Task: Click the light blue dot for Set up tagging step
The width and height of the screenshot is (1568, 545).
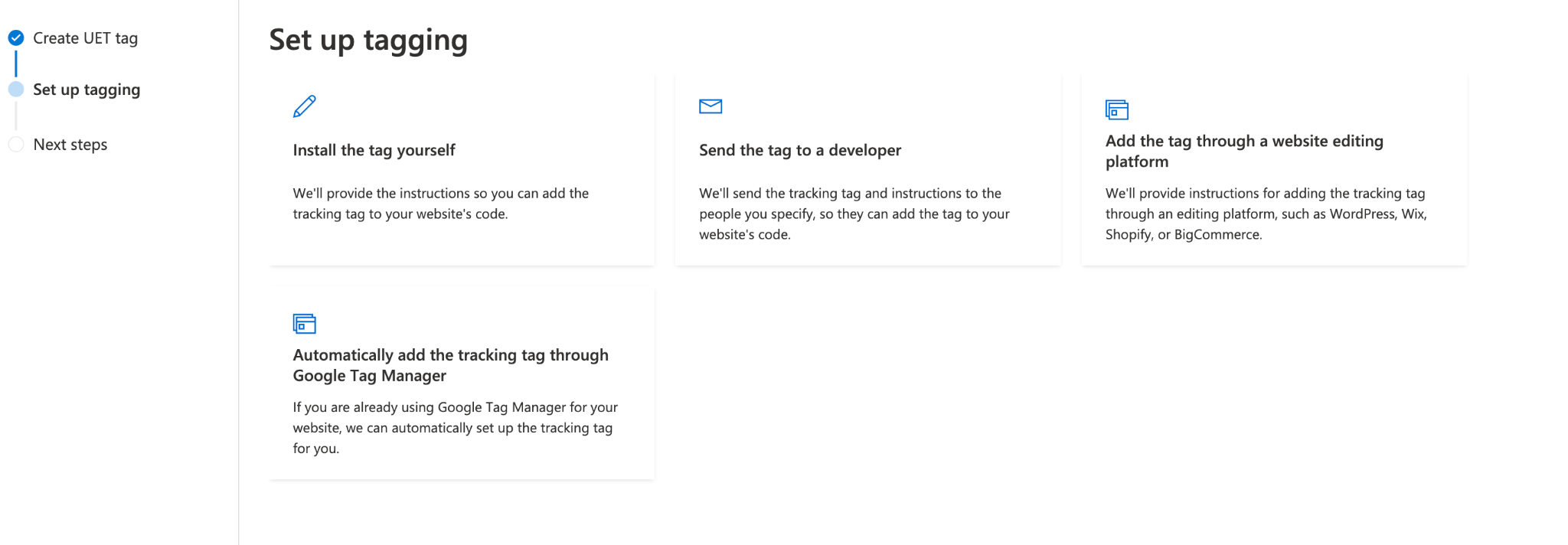Action: pyautogui.click(x=16, y=90)
